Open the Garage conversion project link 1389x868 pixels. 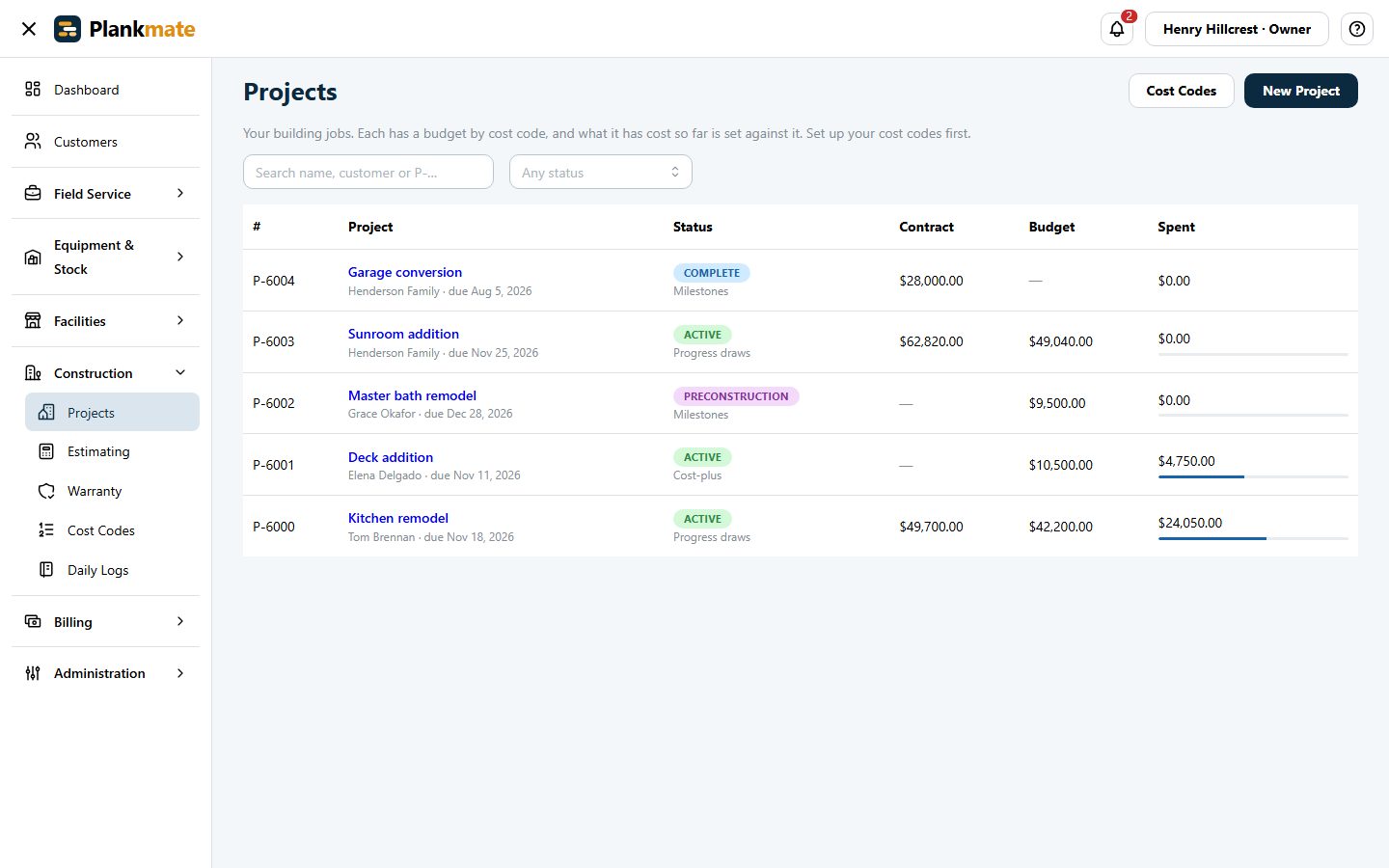click(x=405, y=272)
